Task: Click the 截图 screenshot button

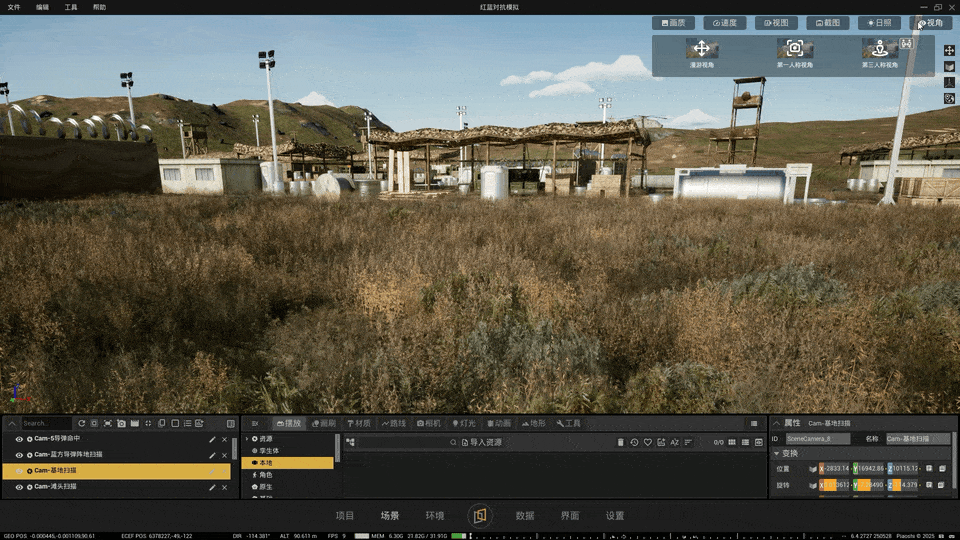Action: (x=827, y=23)
